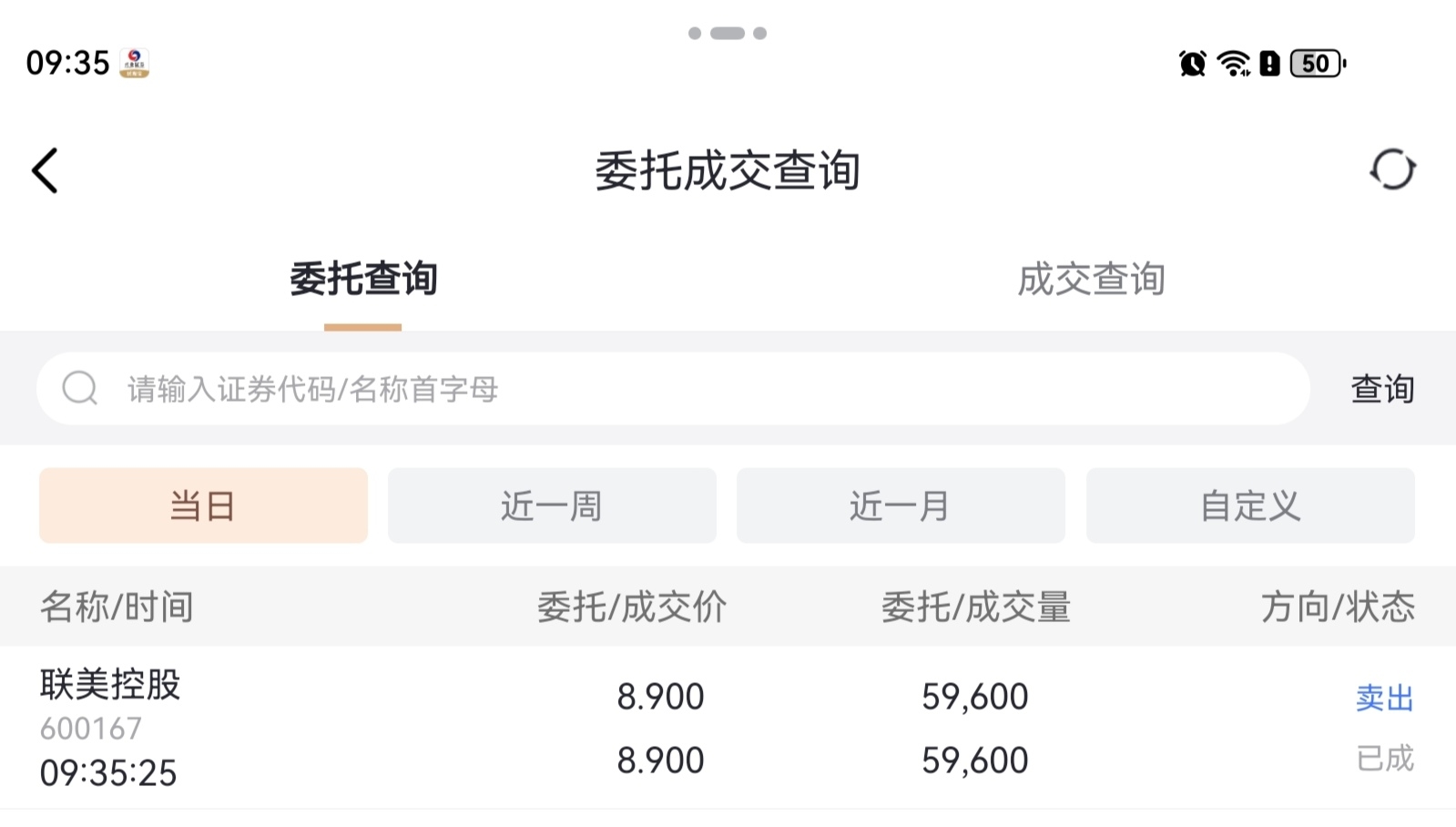
Task: Tap the 卖出 direction label
Action: [1384, 698]
